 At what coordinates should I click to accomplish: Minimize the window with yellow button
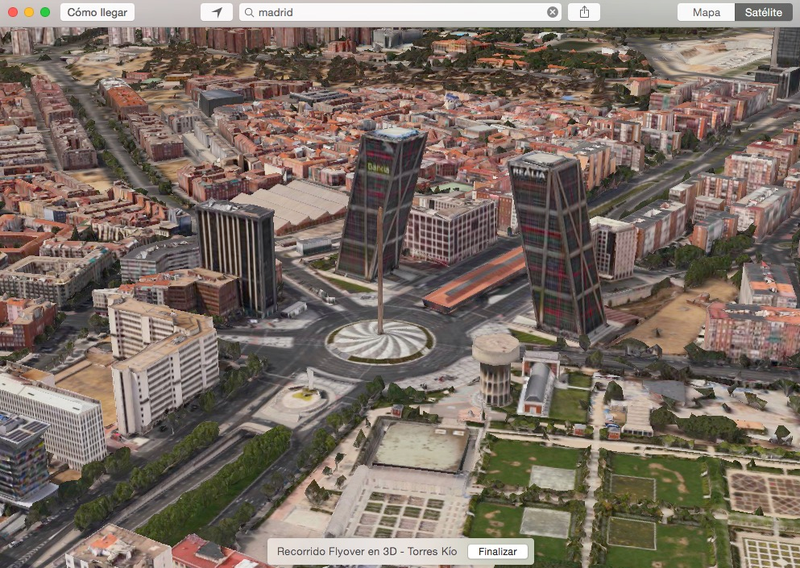pos(29,12)
